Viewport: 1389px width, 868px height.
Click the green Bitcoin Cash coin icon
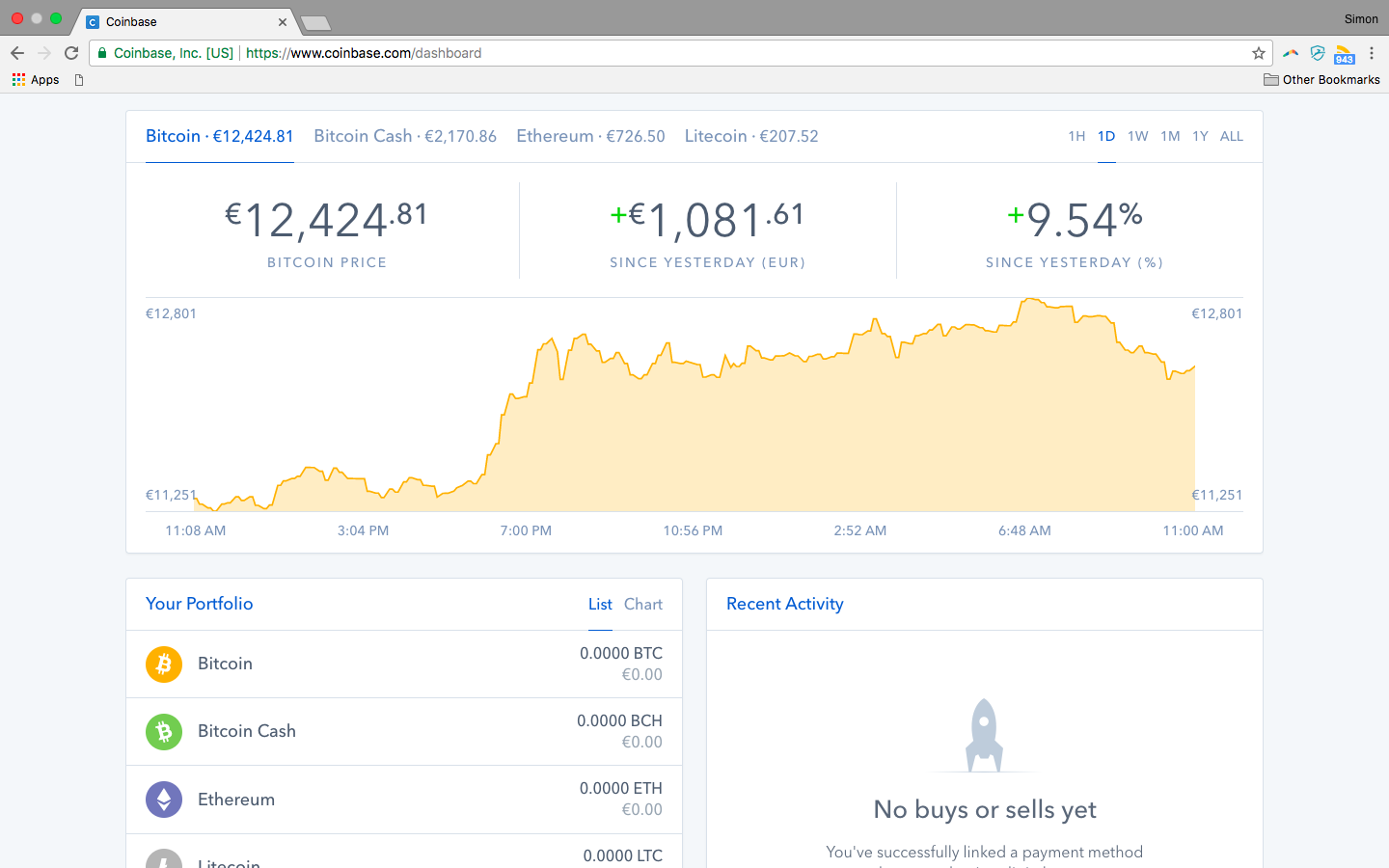[x=164, y=732]
